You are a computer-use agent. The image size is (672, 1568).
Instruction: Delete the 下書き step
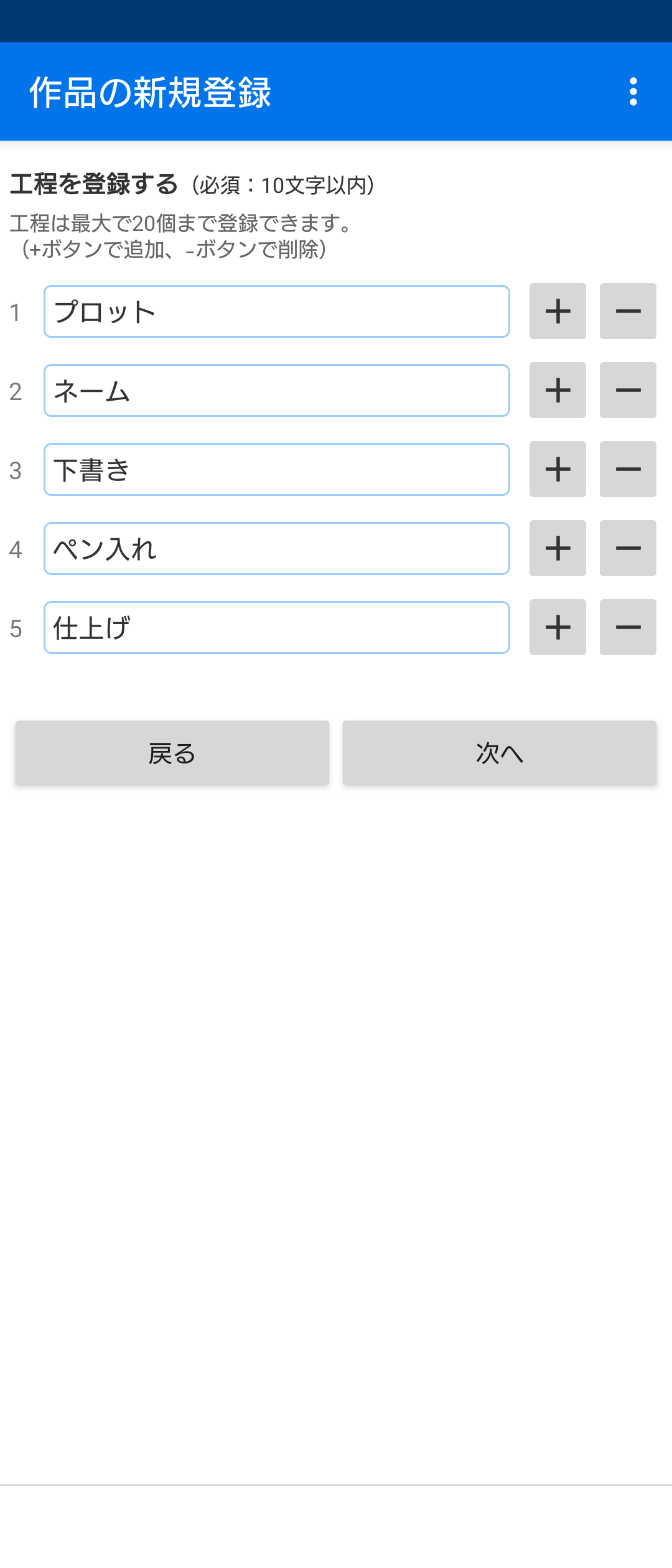pyautogui.click(x=628, y=469)
